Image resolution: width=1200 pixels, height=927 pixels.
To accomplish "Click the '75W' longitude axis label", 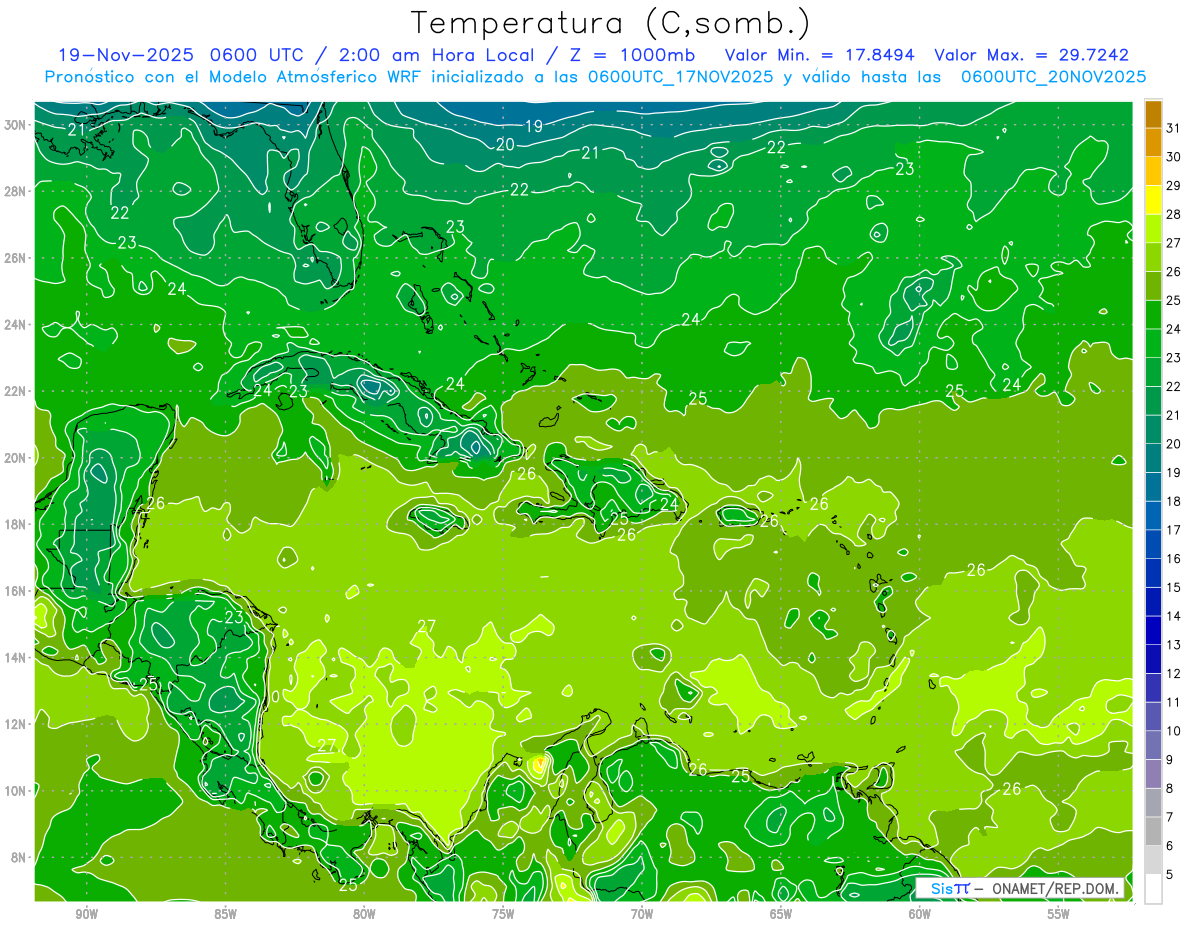I will [503, 914].
